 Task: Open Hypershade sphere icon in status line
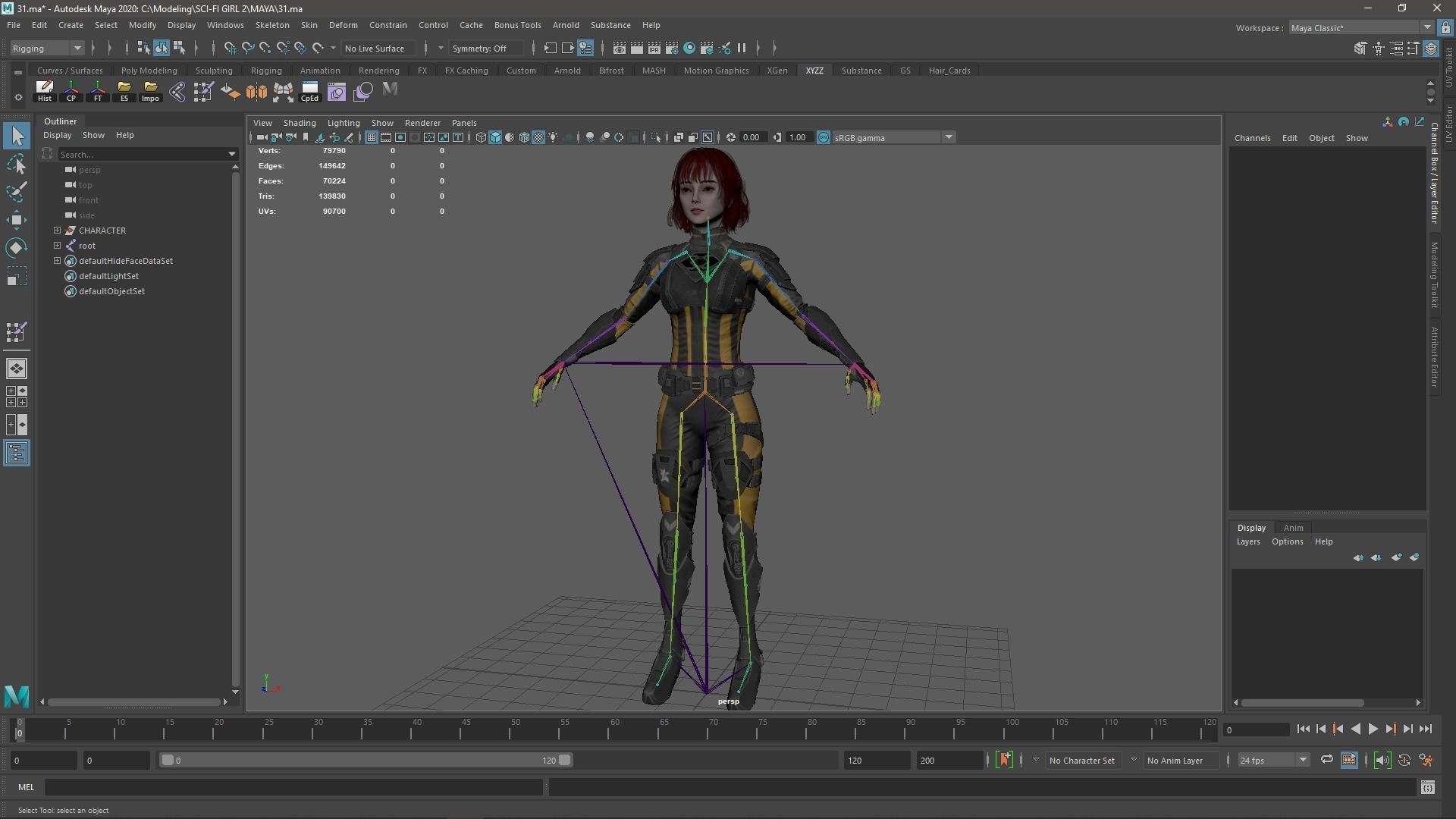click(689, 48)
